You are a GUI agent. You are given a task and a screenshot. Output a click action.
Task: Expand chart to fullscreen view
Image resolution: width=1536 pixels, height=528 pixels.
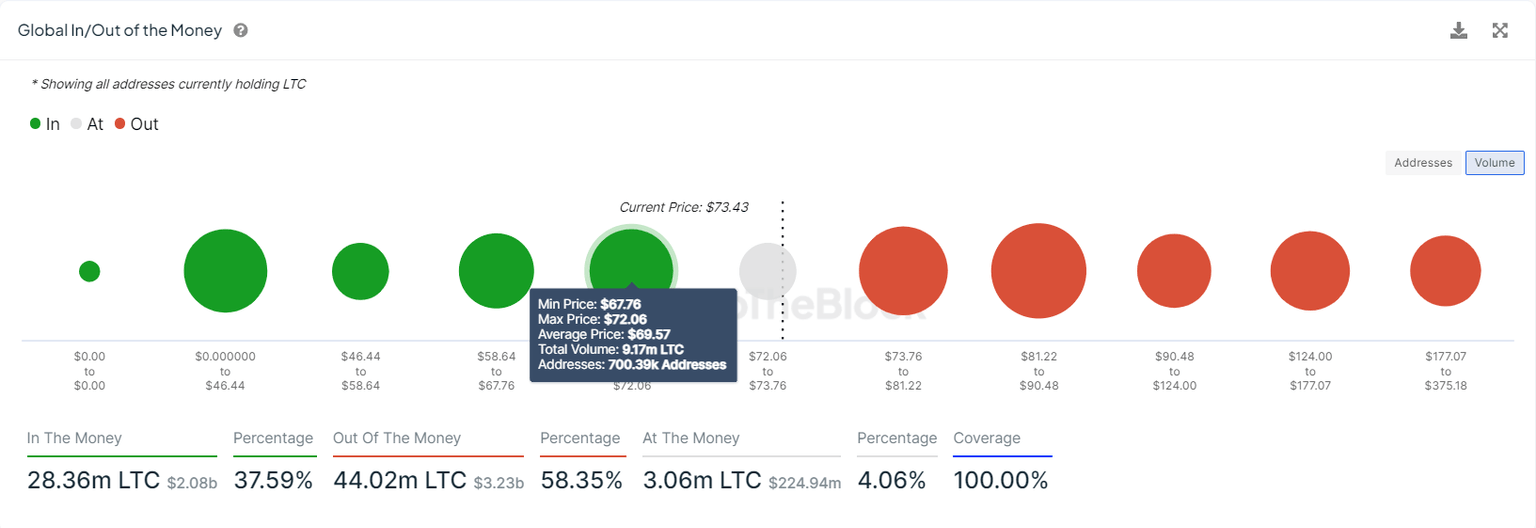(x=1500, y=30)
